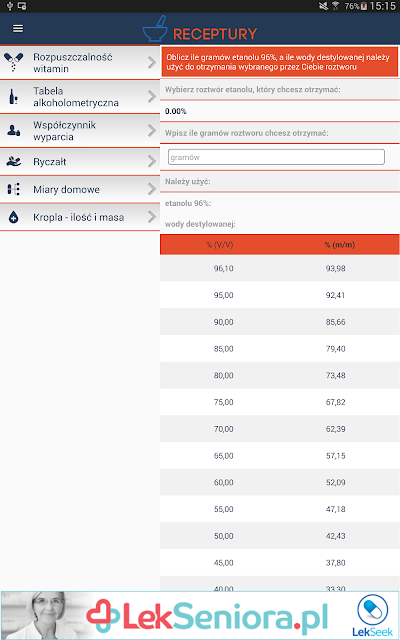400x640 pixels.
Task: Open the LekSeniora.pl ad banner
Action: coord(200,616)
